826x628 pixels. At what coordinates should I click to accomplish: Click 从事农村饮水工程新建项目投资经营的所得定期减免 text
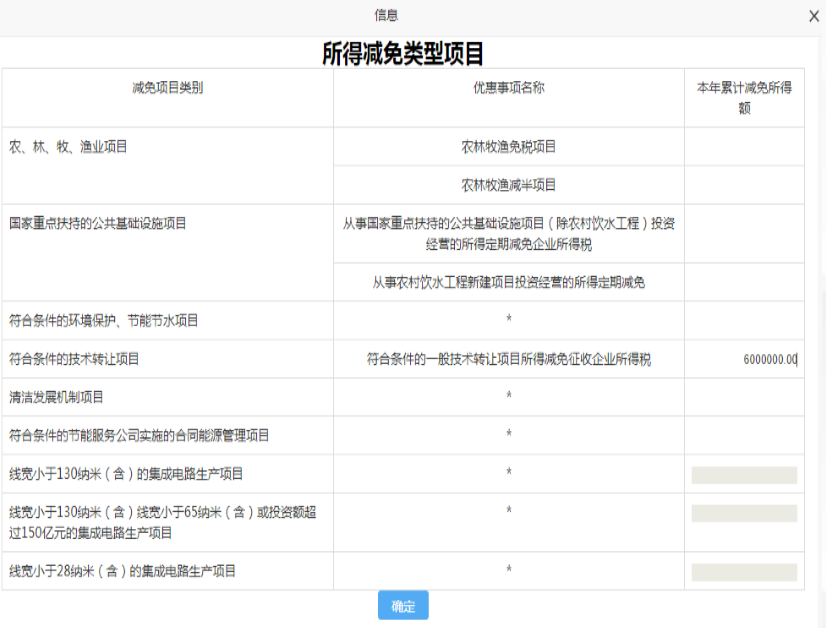(x=509, y=282)
